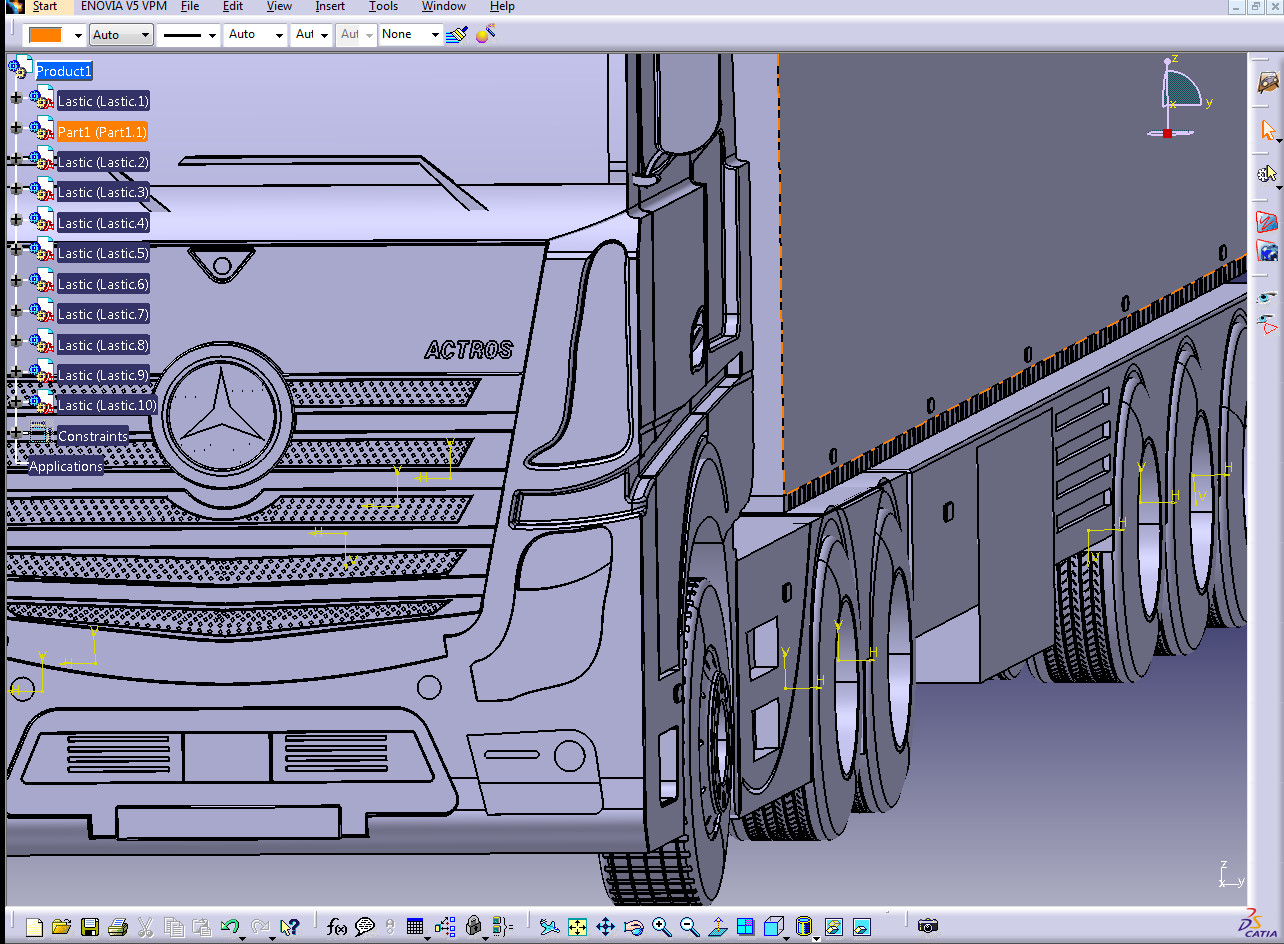Expand the Constraints tree node

(16, 432)
